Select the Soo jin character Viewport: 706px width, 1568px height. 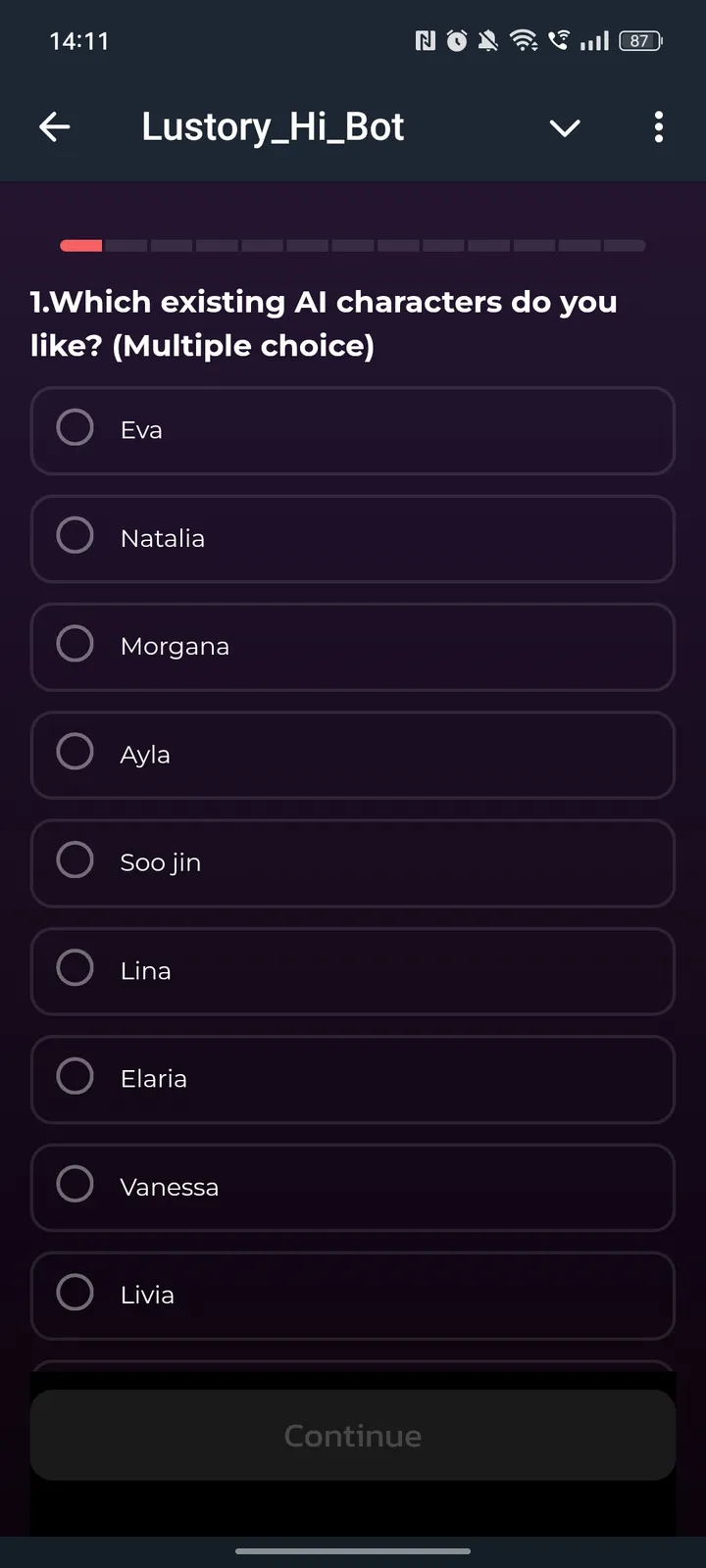(x=76, y=860)
